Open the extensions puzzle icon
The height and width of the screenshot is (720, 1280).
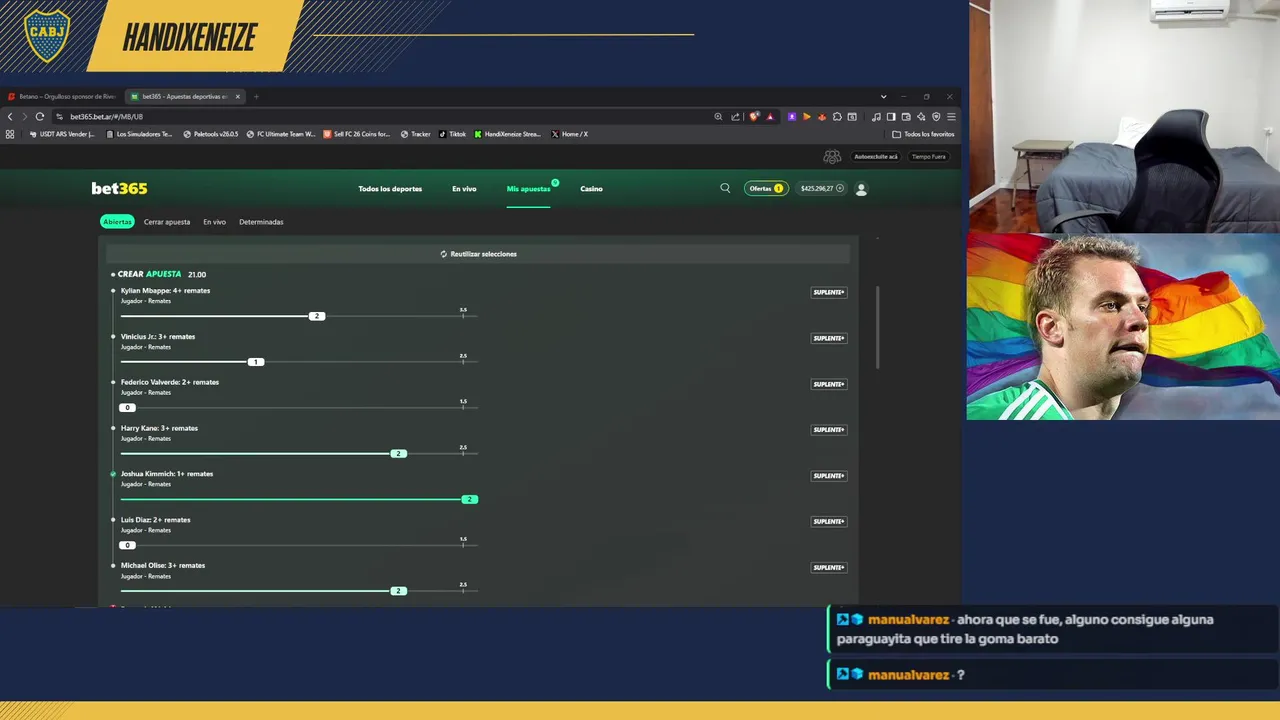[837, 116]
